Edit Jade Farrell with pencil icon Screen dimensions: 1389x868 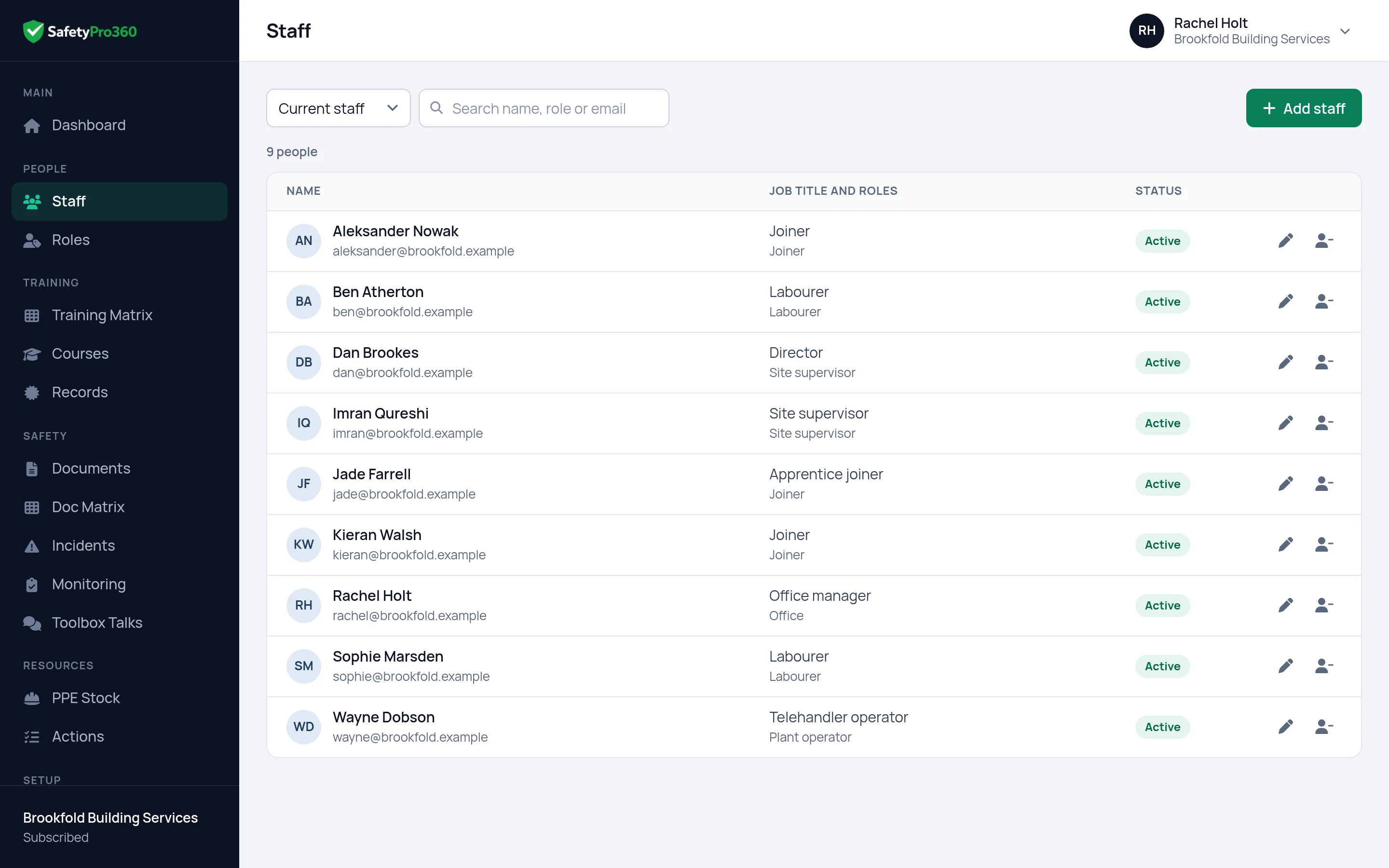pos(1286,484)
